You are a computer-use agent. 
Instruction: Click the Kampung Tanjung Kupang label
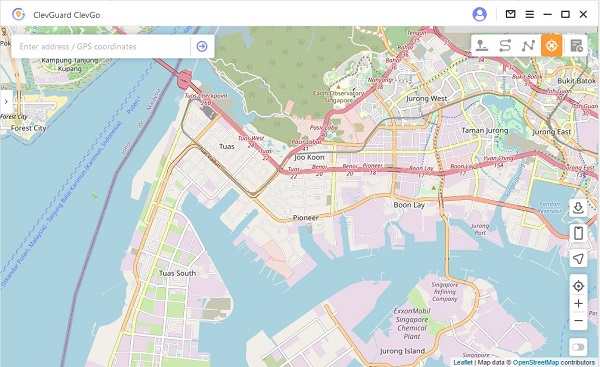click(x=70, y=64)
